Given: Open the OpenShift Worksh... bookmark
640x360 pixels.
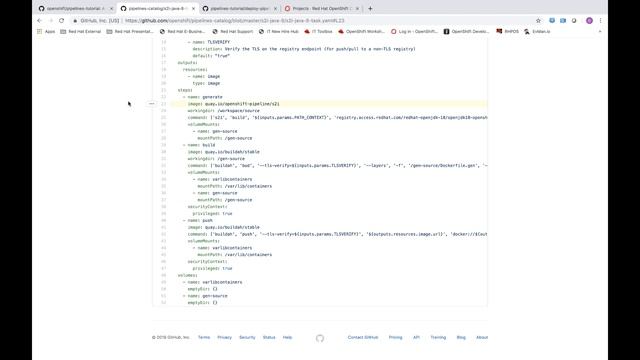Looking at the screenshot, I should pos(361,31).
